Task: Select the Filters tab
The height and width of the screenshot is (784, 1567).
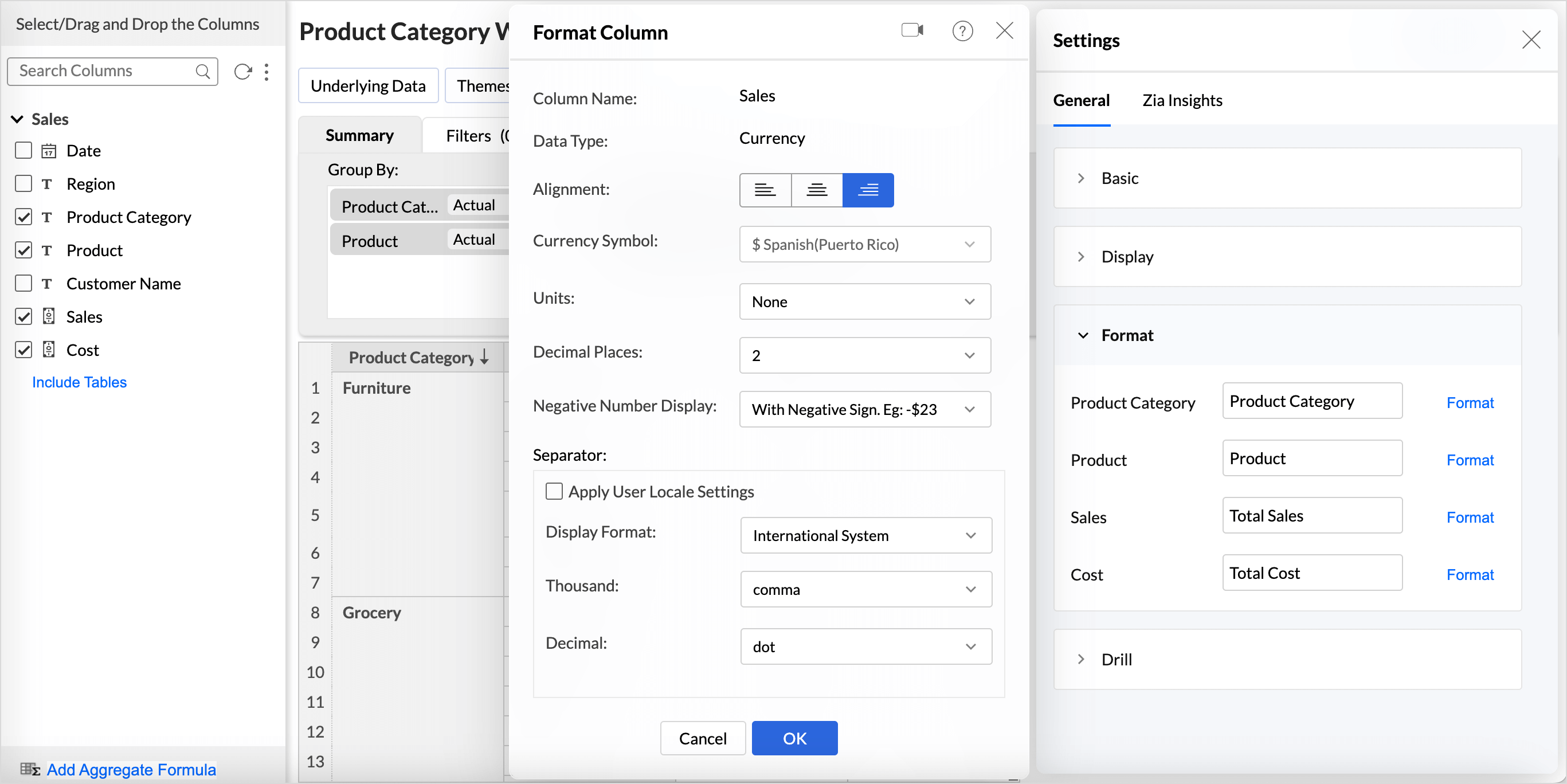Action: coord(468,136)
